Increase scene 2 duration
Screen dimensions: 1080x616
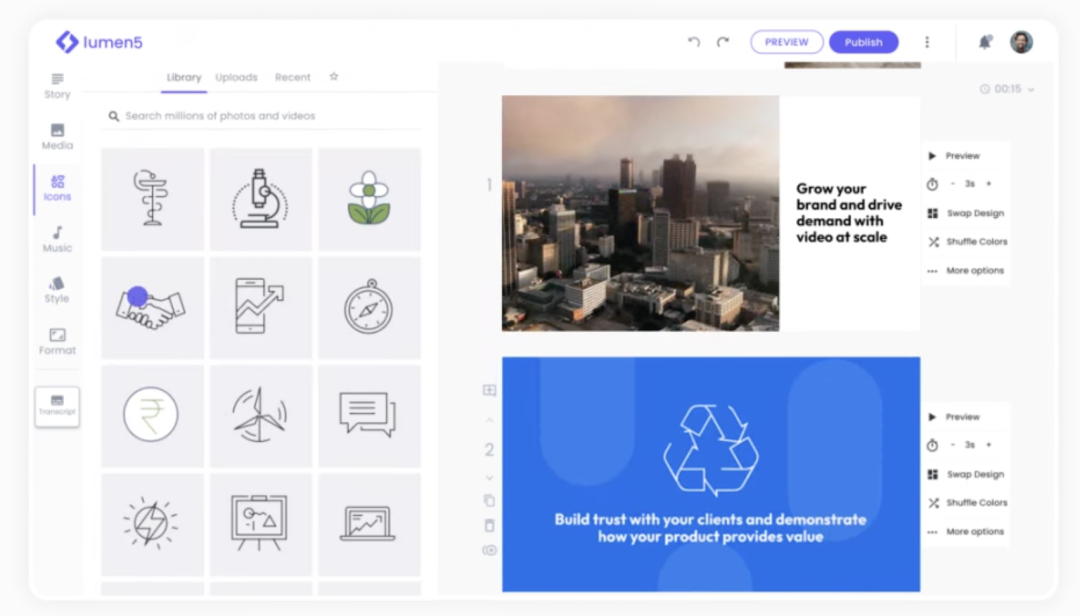coord(988,445)
